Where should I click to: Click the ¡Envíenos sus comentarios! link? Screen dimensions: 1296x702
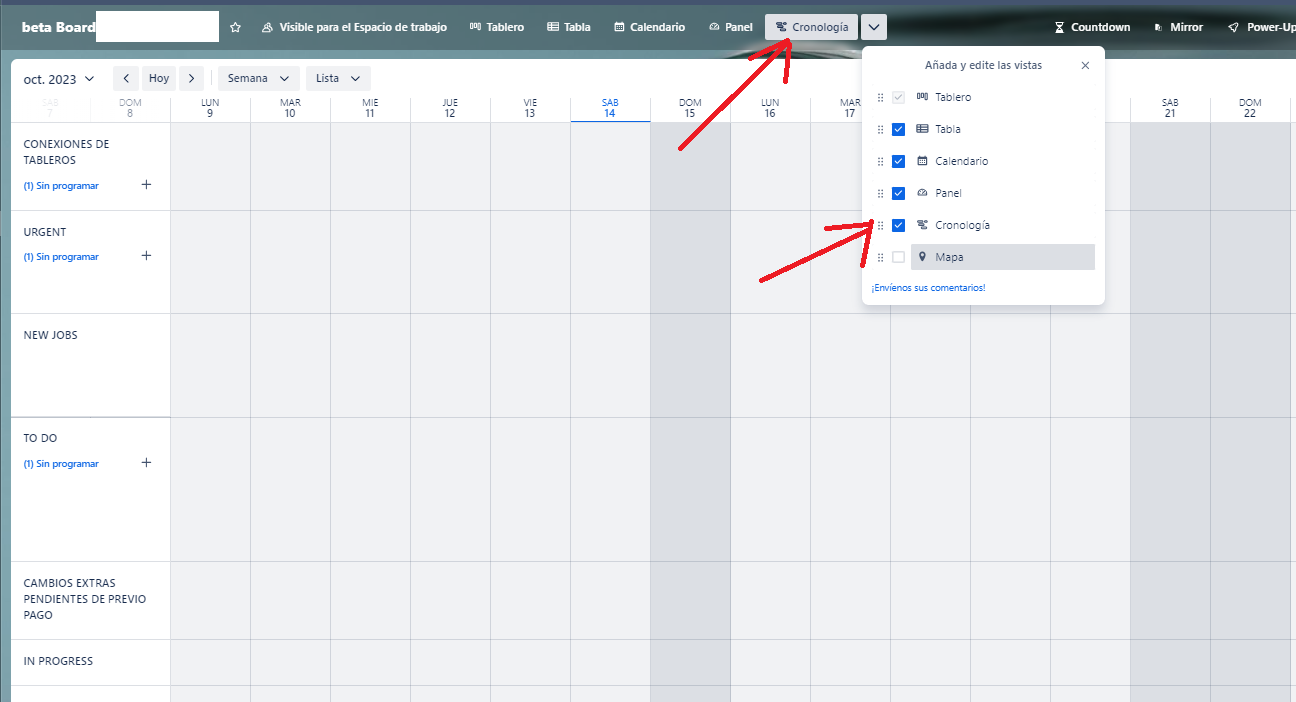[x=929, y=287]
